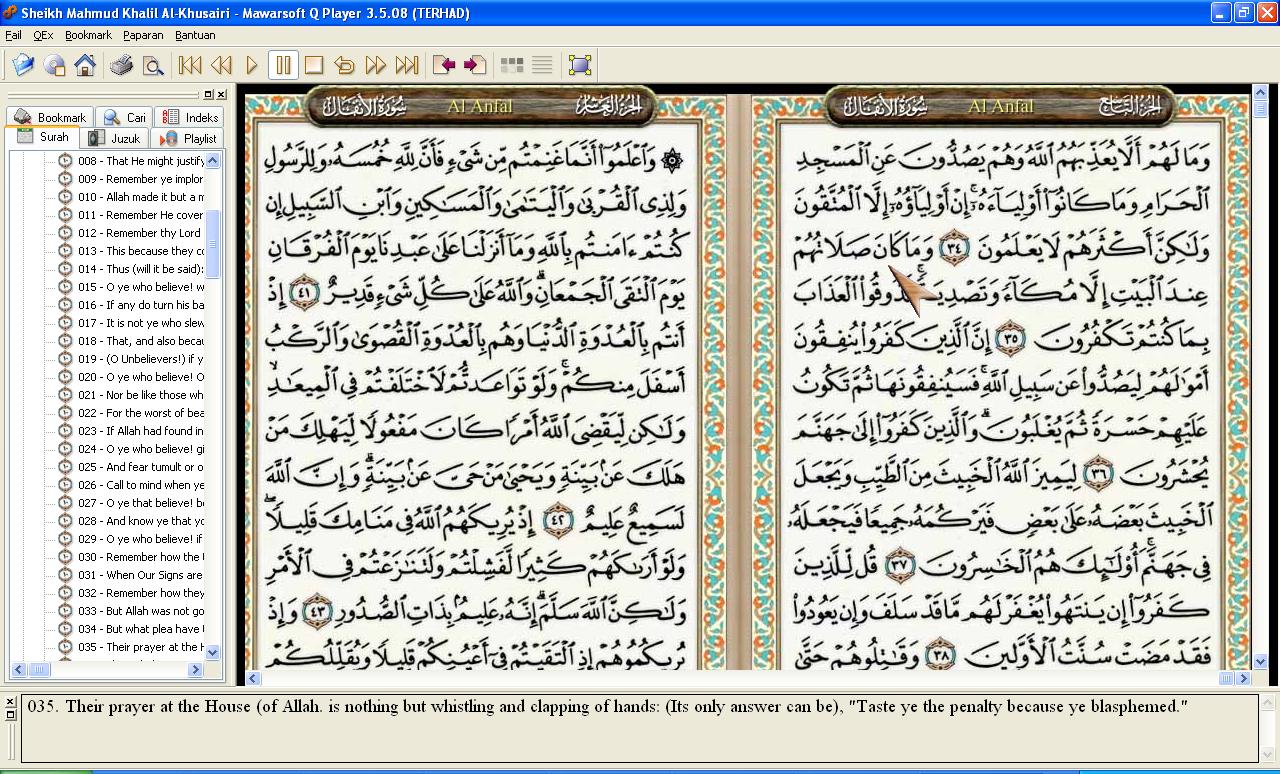Click the surah list scroll-right arrow

pyautogui.click(x=197, y=669)
